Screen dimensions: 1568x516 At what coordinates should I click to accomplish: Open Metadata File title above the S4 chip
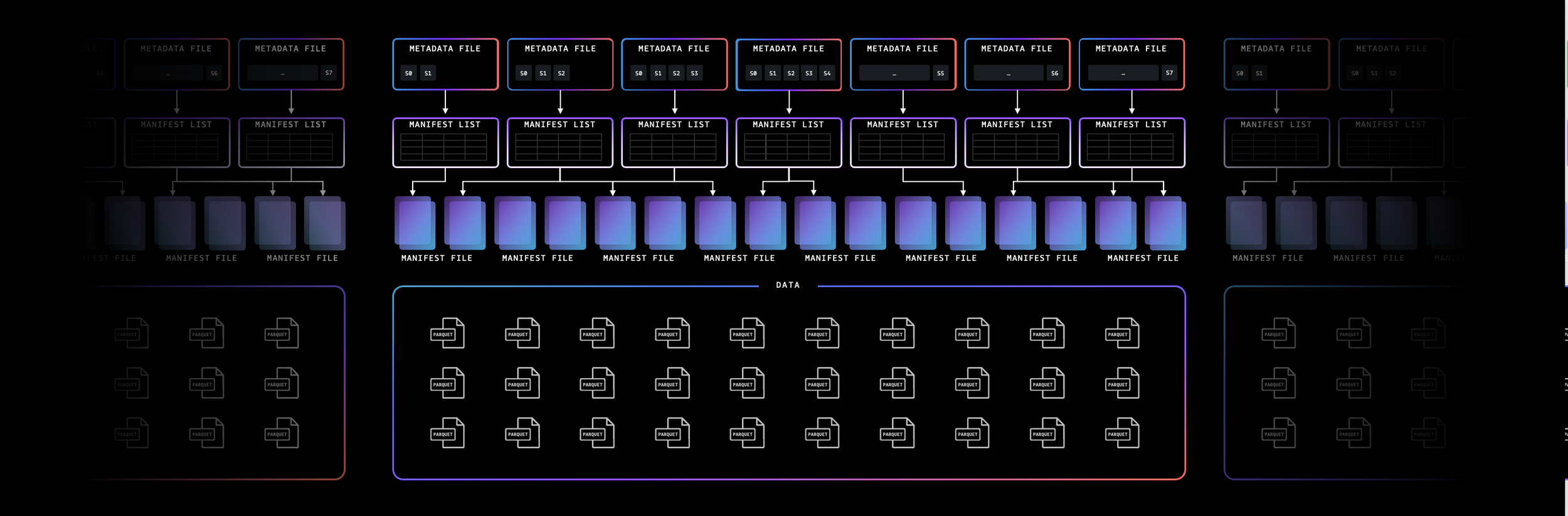788,49
